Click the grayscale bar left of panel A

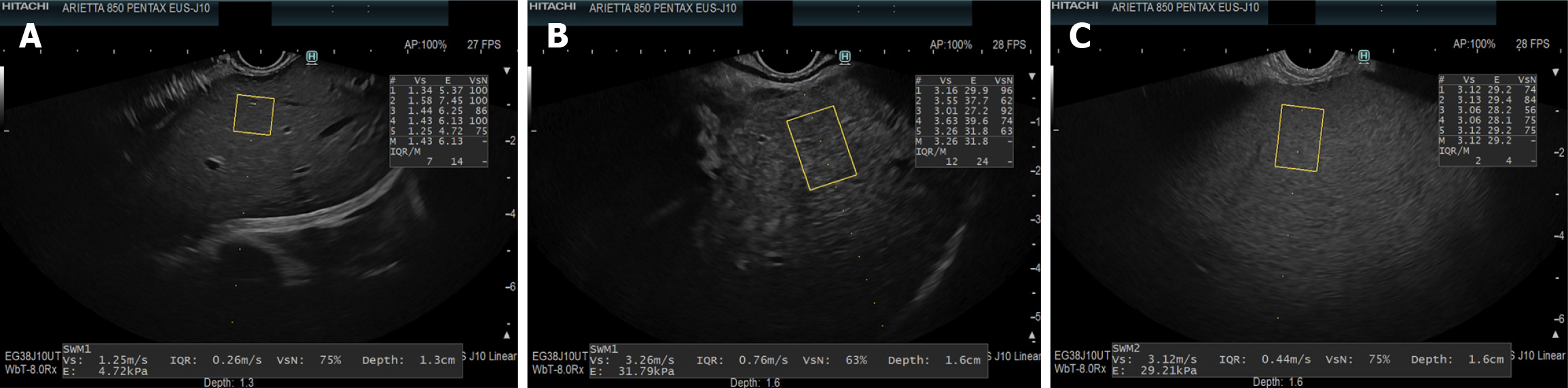[x=2, y=95]
